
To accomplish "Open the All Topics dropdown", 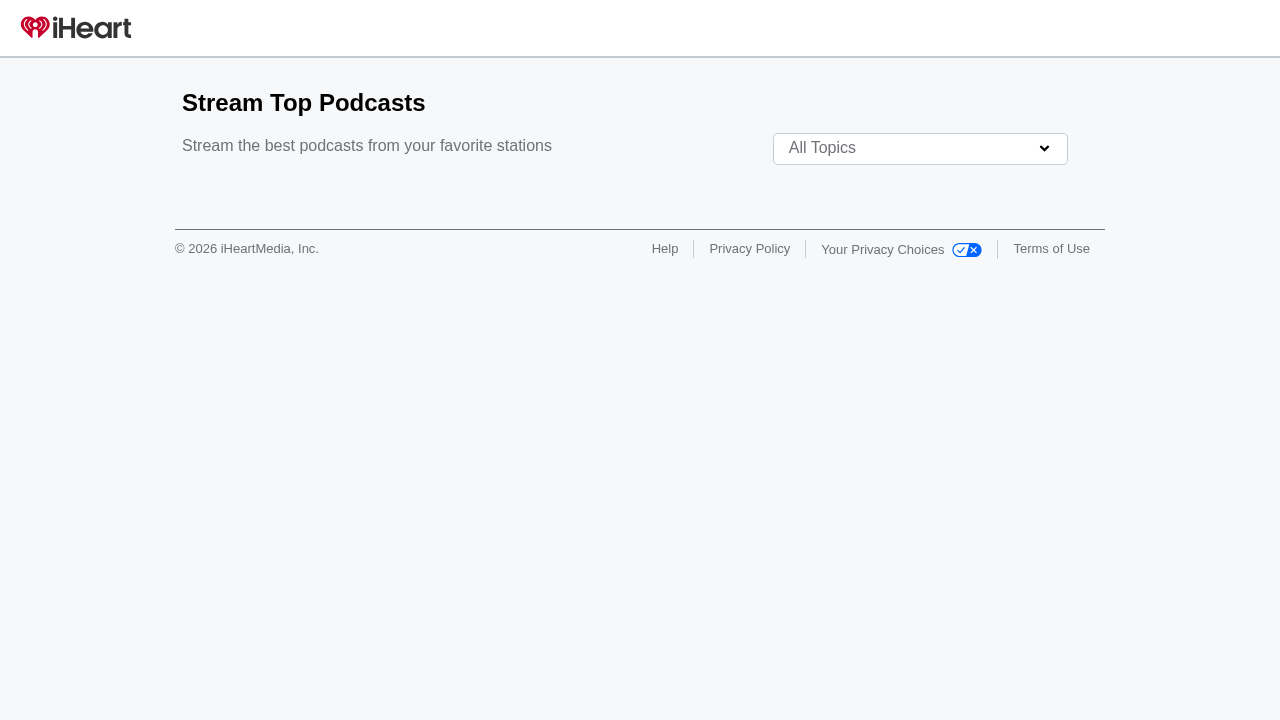I will (919, 149).
